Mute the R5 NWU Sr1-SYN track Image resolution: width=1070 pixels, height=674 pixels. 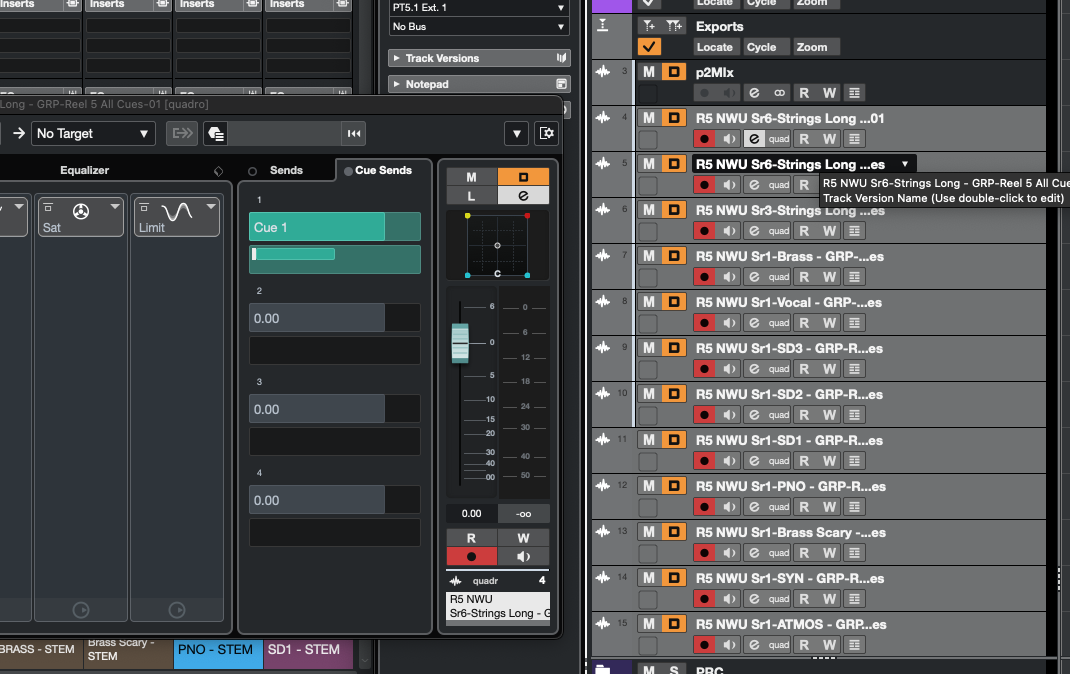(x=648, y=578)
